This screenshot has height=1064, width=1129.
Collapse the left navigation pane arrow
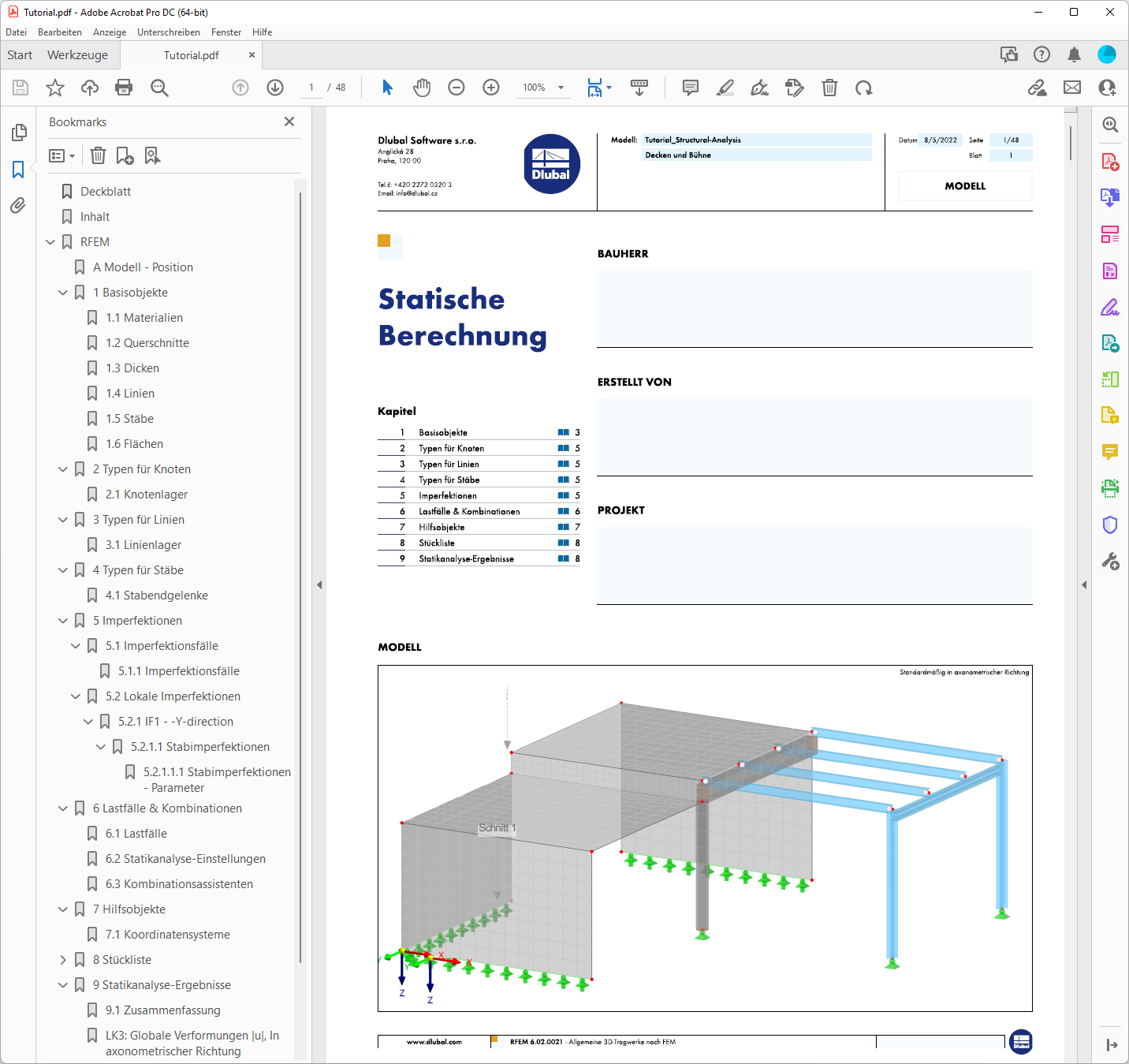pos(319,585)
